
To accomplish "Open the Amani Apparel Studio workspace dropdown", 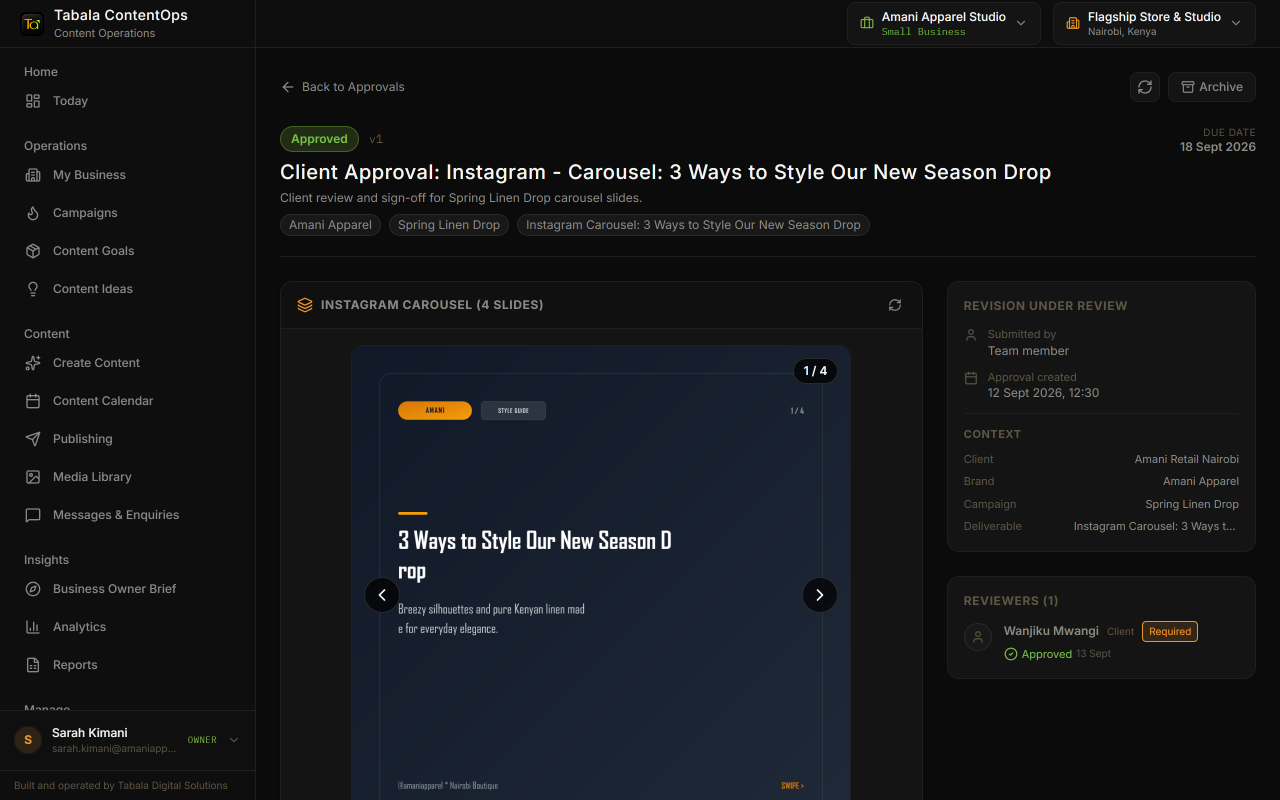I will tap(944, 24).
